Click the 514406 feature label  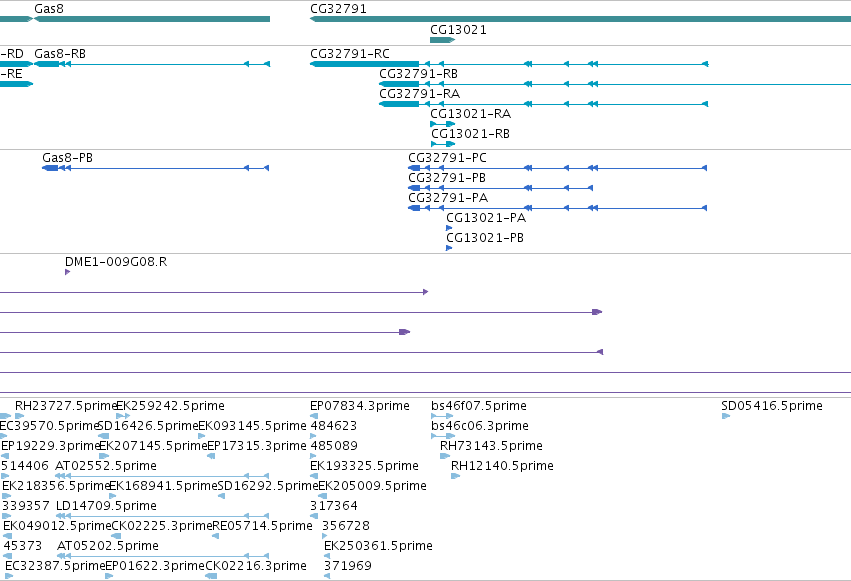pos(25,466)
